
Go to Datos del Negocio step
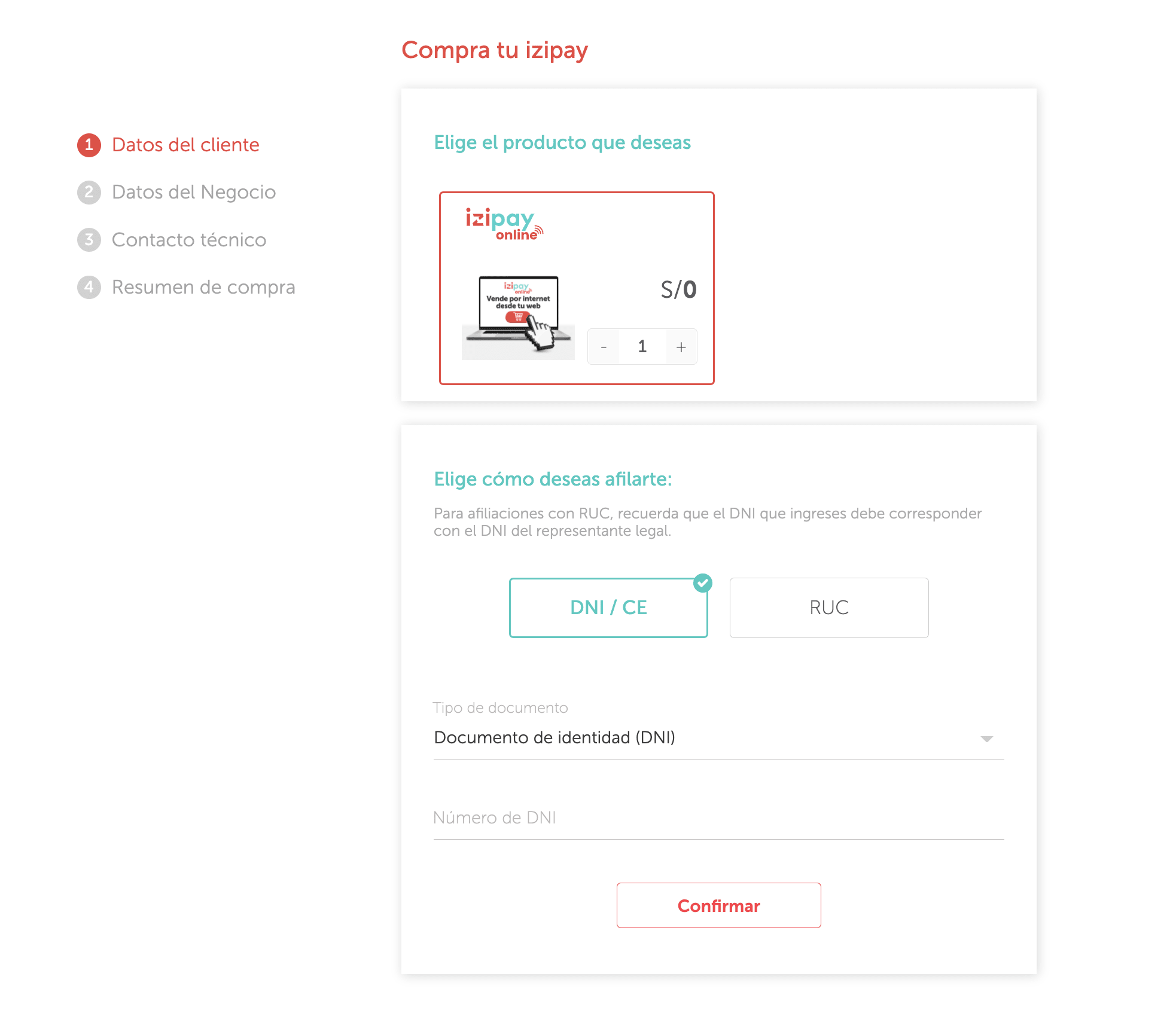(x=194, y=192)
